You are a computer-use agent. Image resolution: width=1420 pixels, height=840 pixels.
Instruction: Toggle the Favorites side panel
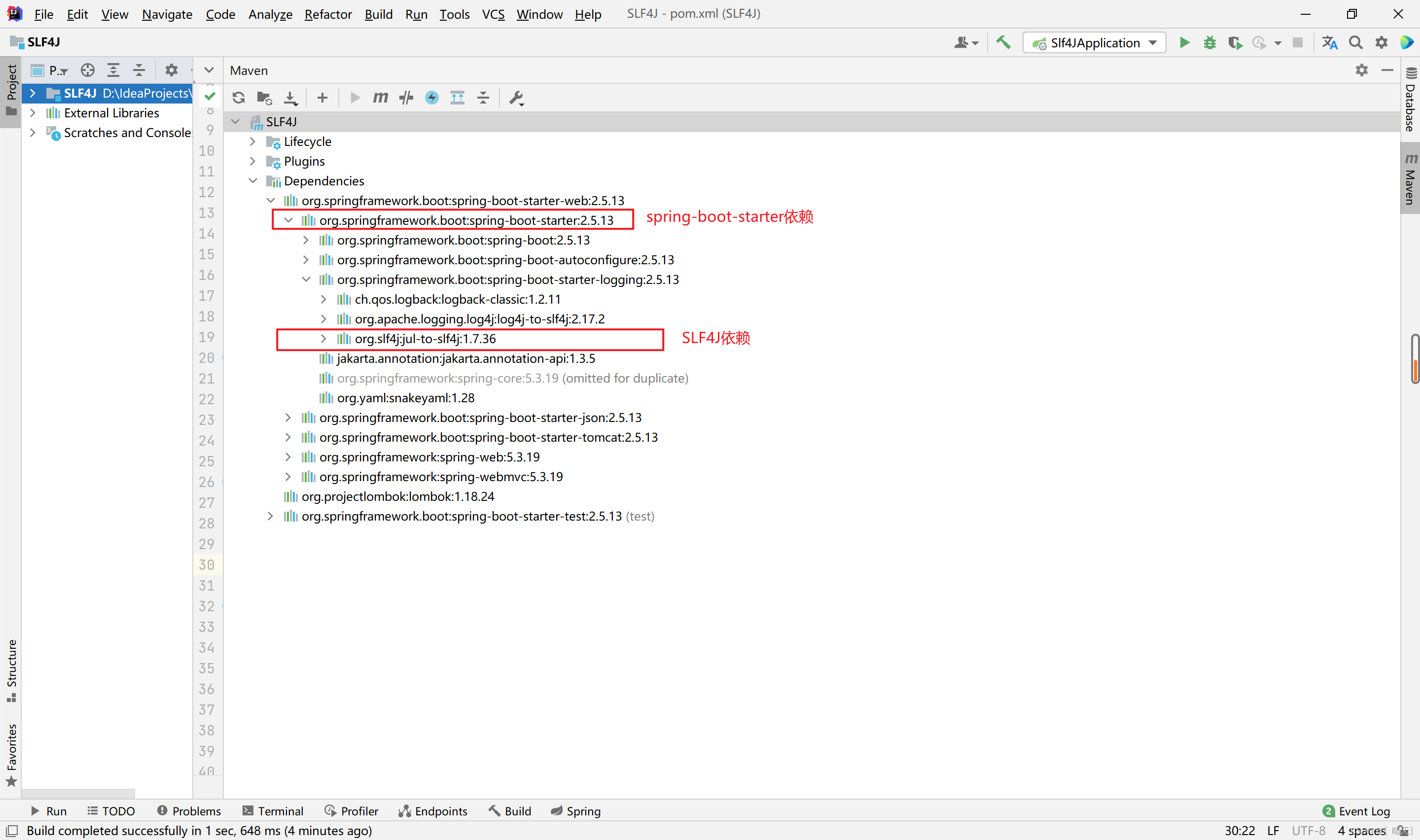coord(11,755)
